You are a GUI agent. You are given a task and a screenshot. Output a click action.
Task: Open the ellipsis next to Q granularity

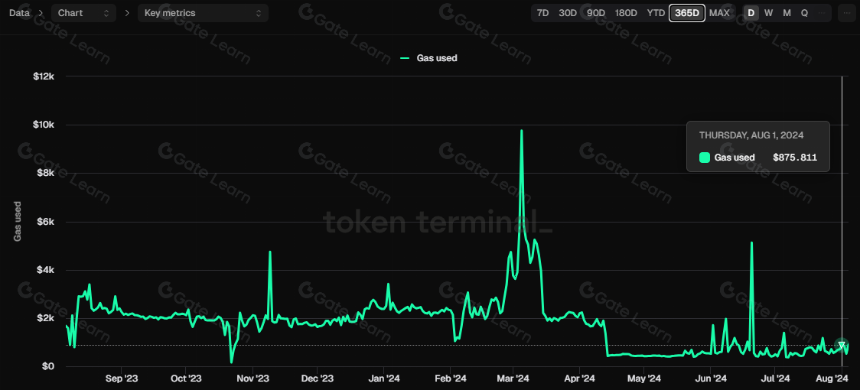tap(822, 13)
